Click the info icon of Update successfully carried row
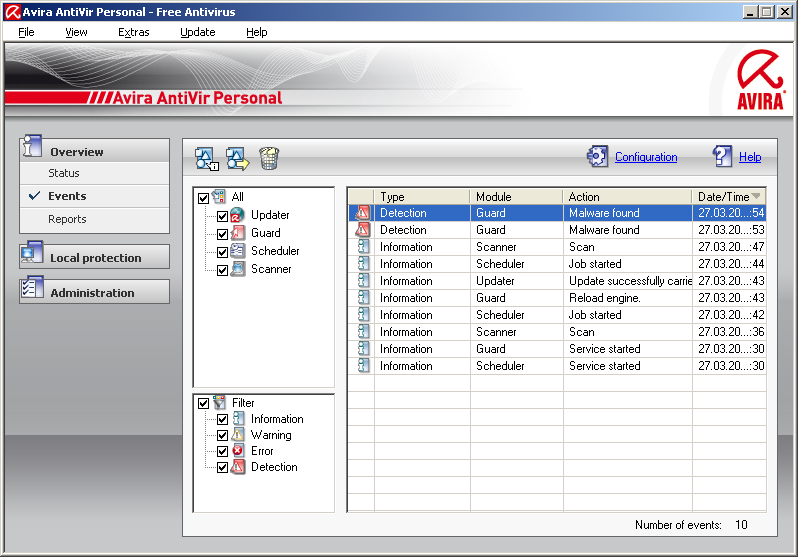 point(363,281)
